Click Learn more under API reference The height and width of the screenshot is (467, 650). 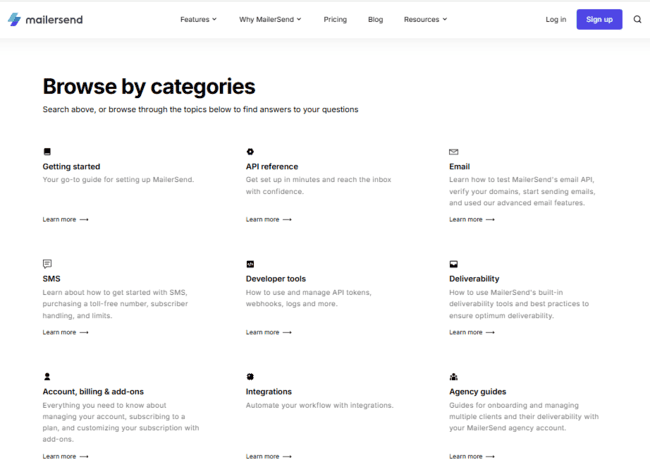click(268, 219)
